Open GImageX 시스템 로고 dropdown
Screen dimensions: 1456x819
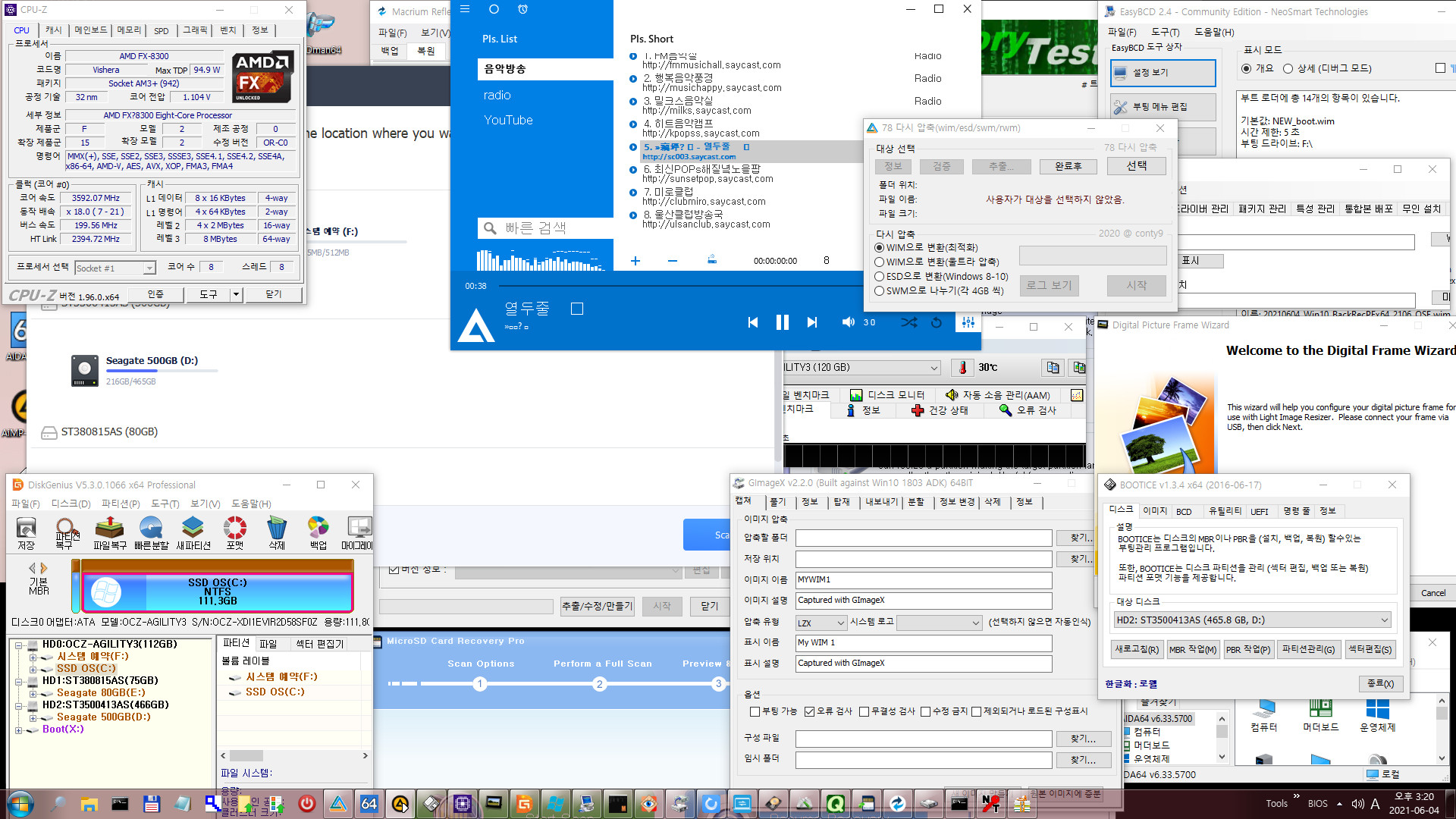pyautogui.click(x=940, y=623)
